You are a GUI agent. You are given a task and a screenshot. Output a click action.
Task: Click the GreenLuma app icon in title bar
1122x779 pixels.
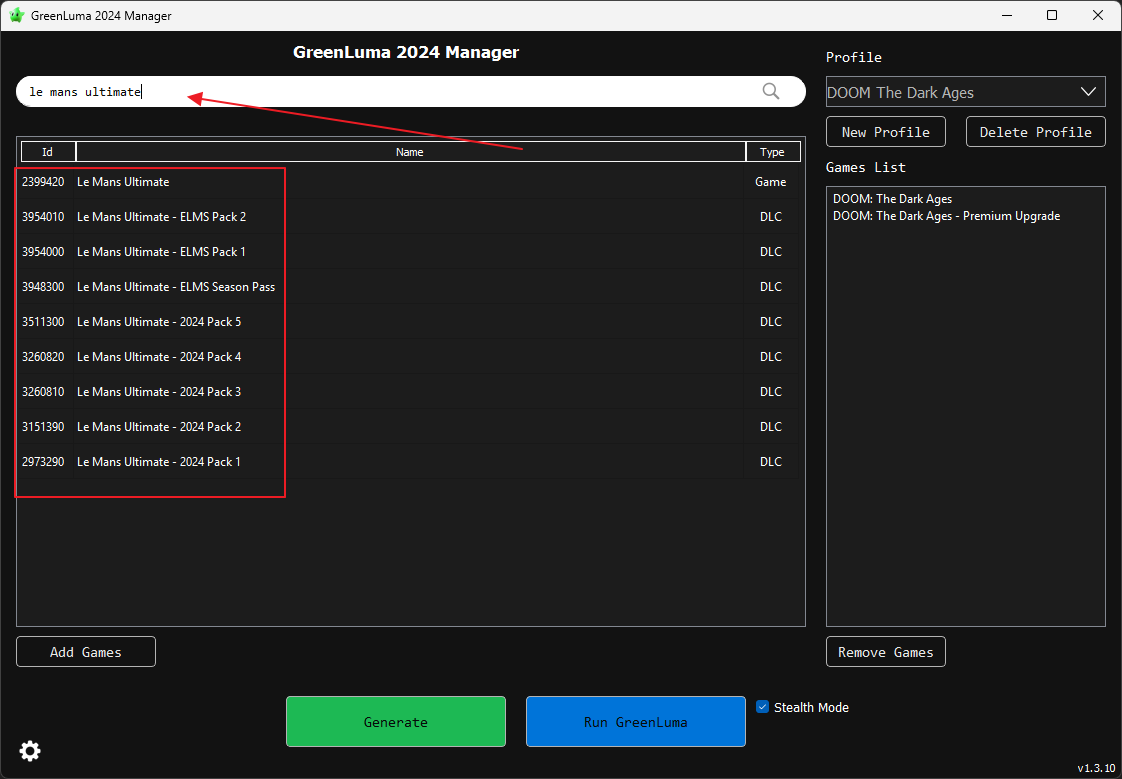pyautogui.click(x=17, y=15)
